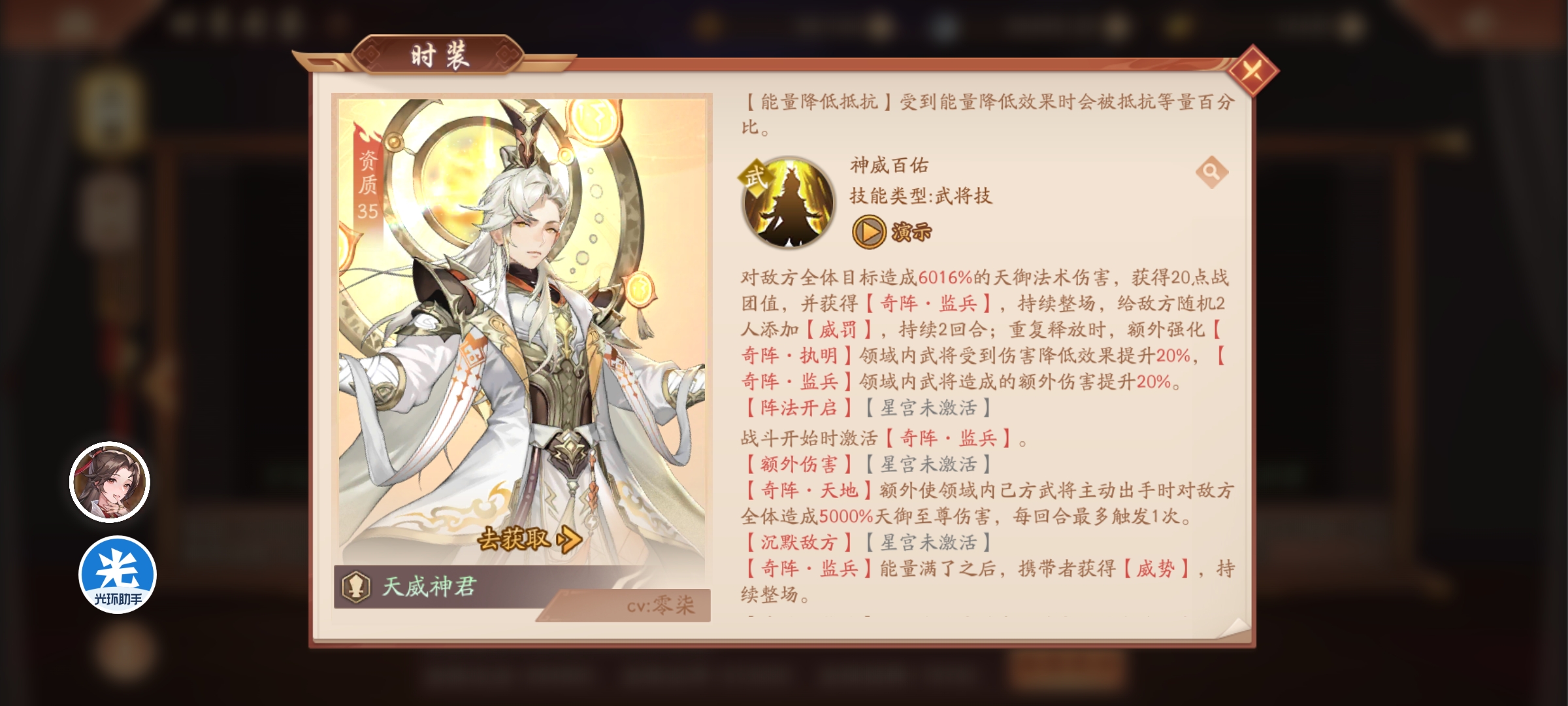Tap the 【额外伤害】 red label

click(x=798, y=464)
